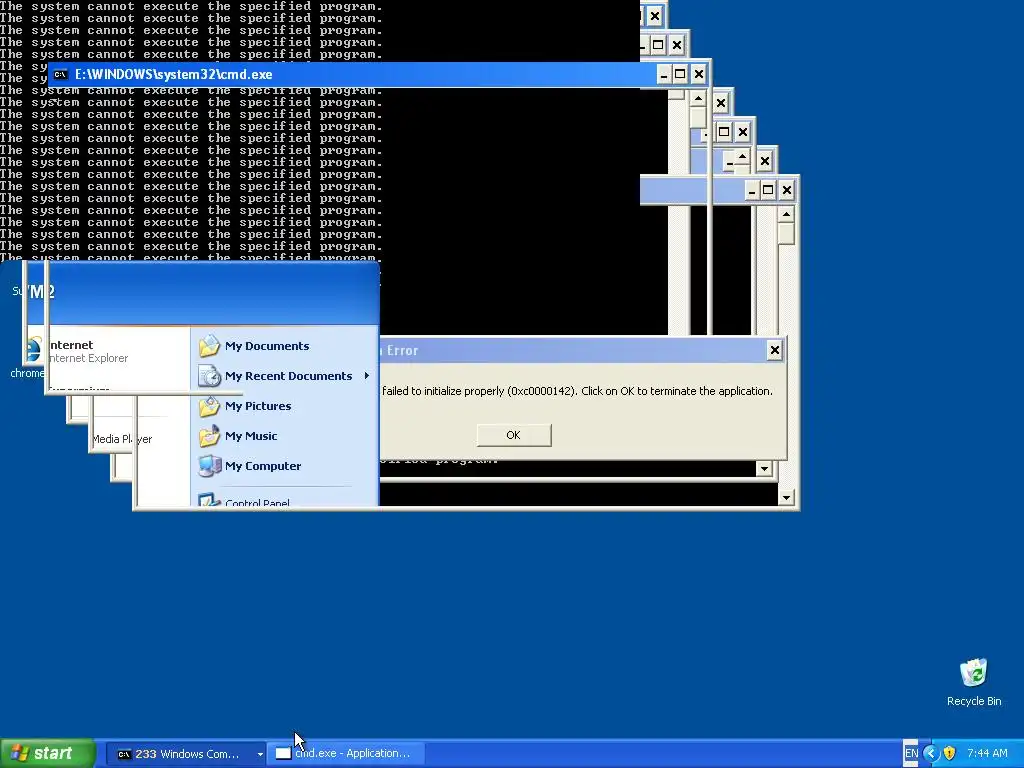The height and width of the screenshot is (768, 1024).
Task: Click the security shield tray icon
Action: point(950,753)
